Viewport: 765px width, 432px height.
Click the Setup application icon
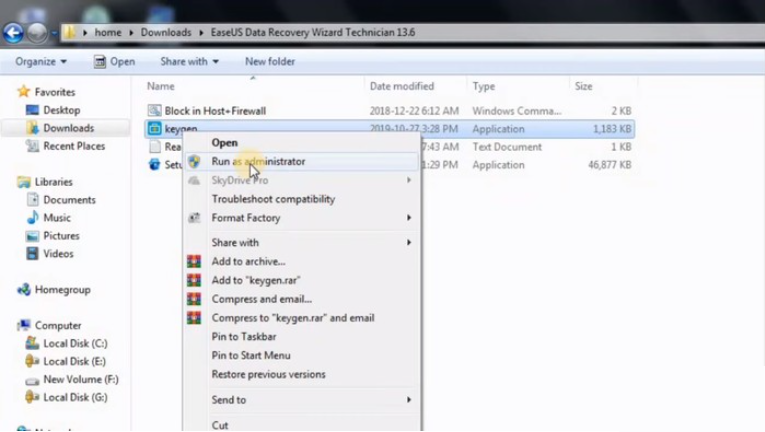[x=154, y=165]
